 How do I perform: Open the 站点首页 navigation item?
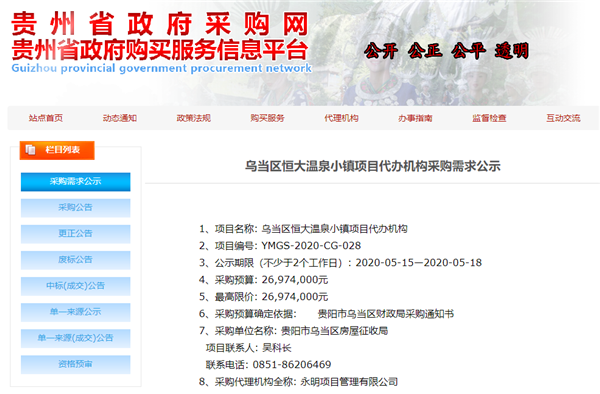46,118
